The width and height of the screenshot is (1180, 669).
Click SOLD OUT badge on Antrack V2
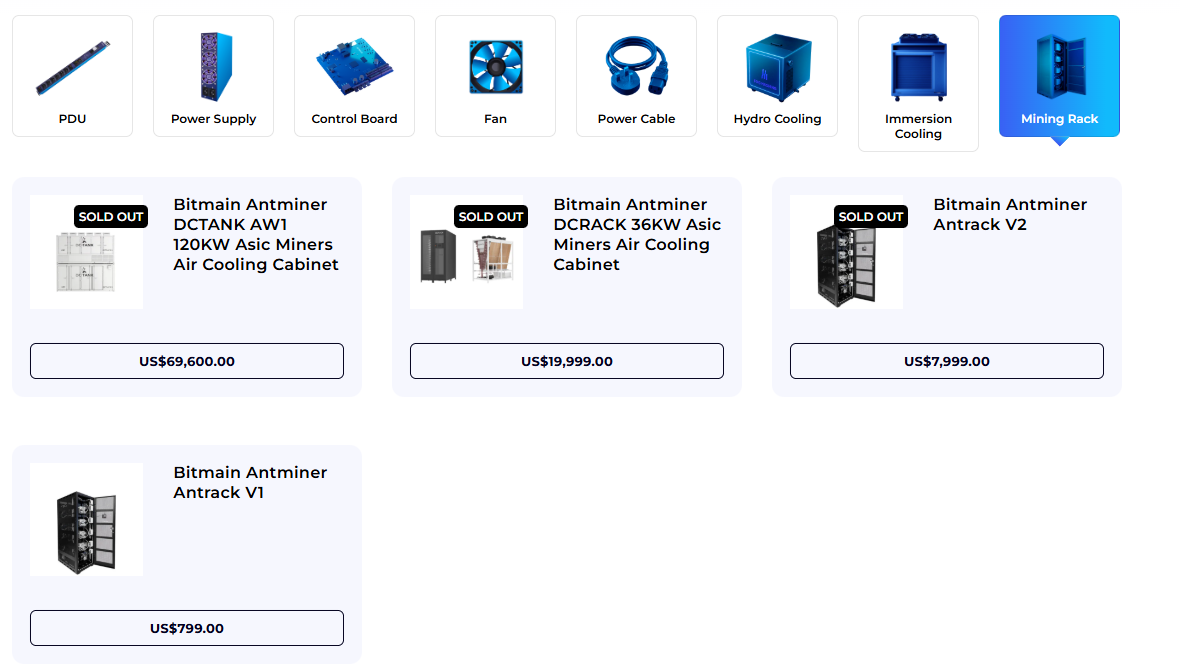click(871, 217)
